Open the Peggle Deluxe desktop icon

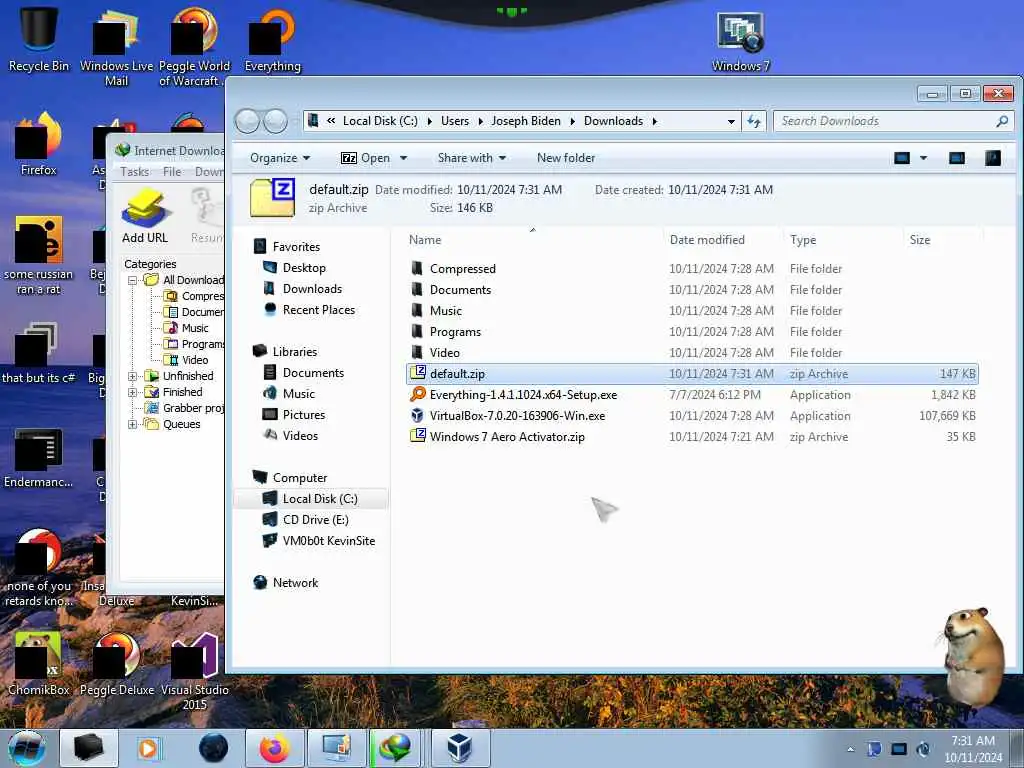pos(117,664)
